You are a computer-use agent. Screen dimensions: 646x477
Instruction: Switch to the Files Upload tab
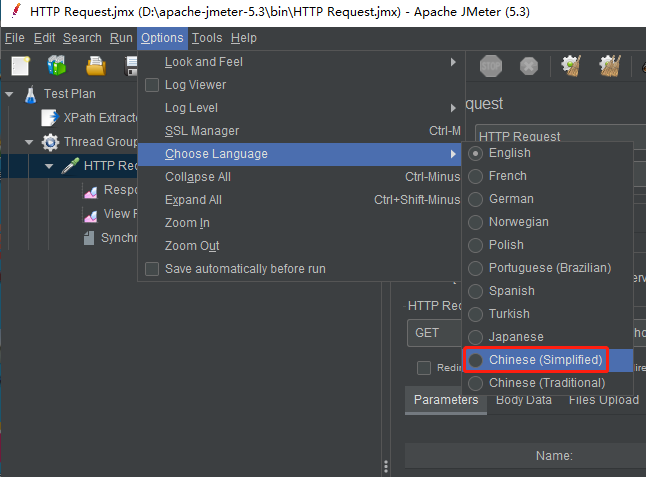[604, 400]
